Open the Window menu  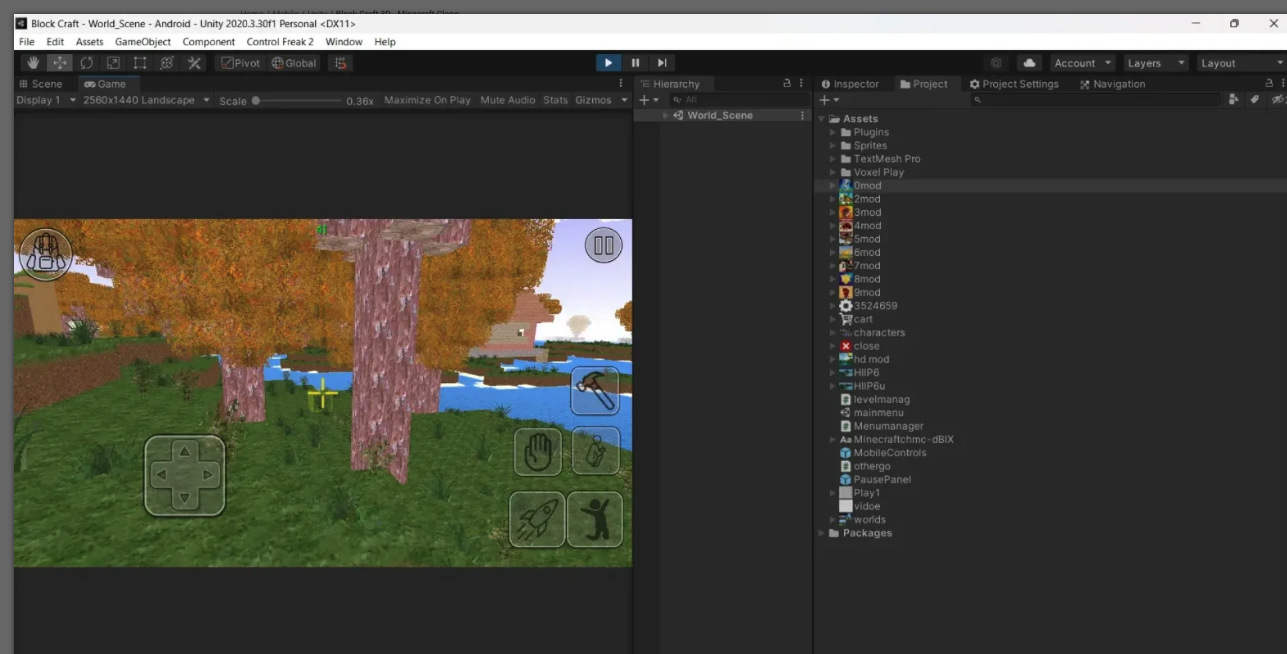point(344,42)
